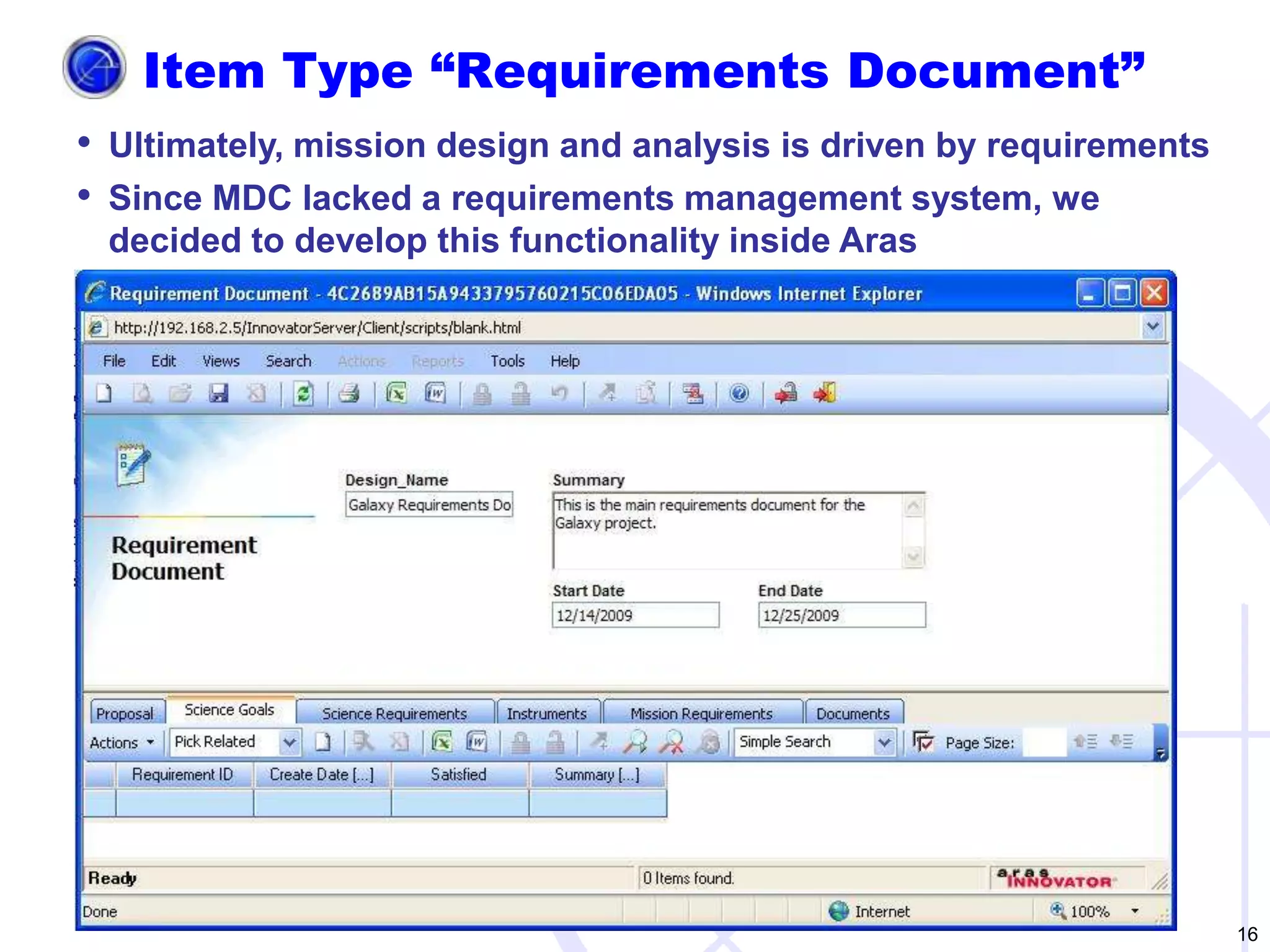The width and height of the screenshot is (1270, 952).
Task: Click next page icon beside Page Size
Action: point(1122,741)
